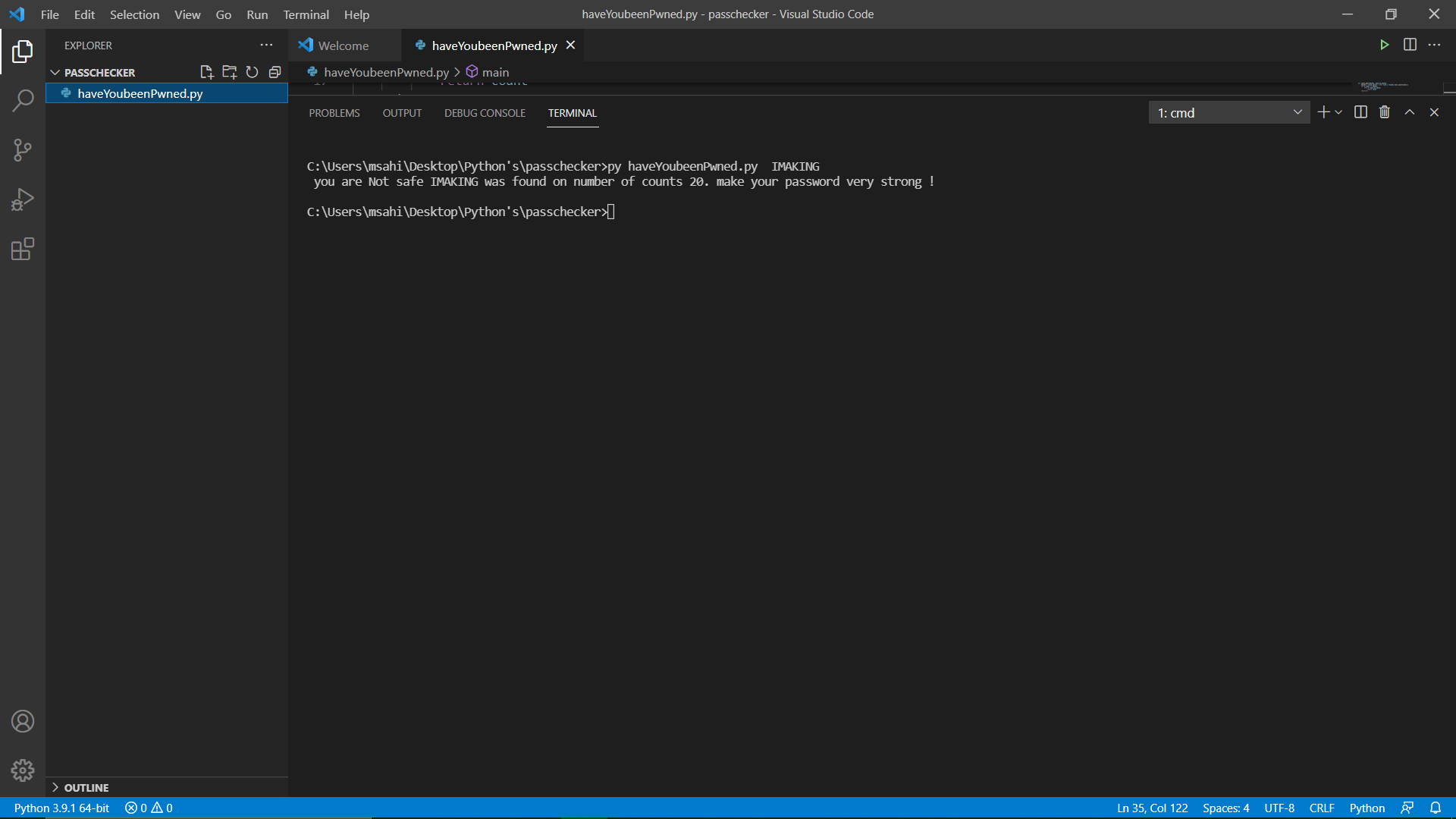Refresh the Explorer view
This screenshot has width=1456, height=819.
pyautogui.click(x=253, y=72)
